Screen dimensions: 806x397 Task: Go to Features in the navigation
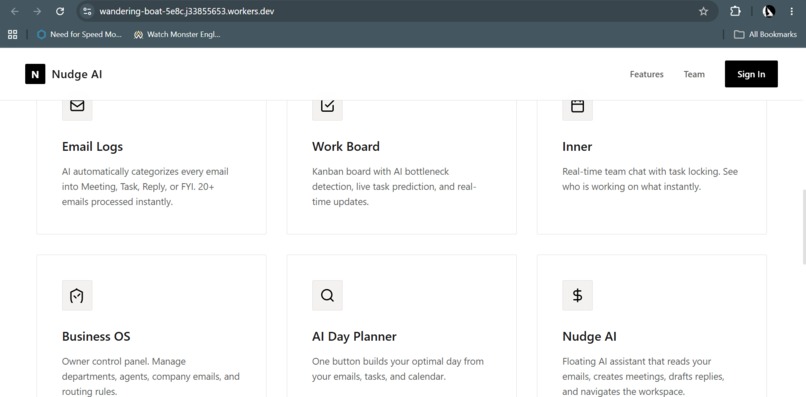click(x=647, y=75)
